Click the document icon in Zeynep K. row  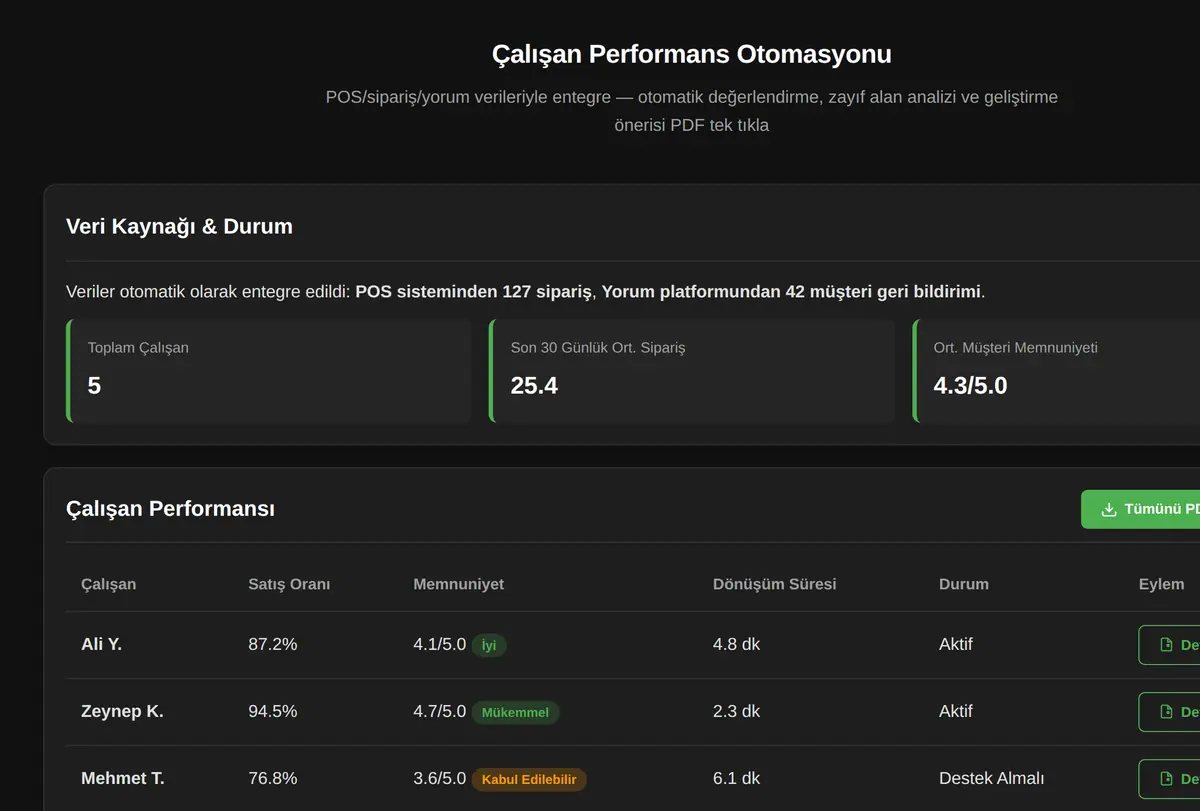1166,712
